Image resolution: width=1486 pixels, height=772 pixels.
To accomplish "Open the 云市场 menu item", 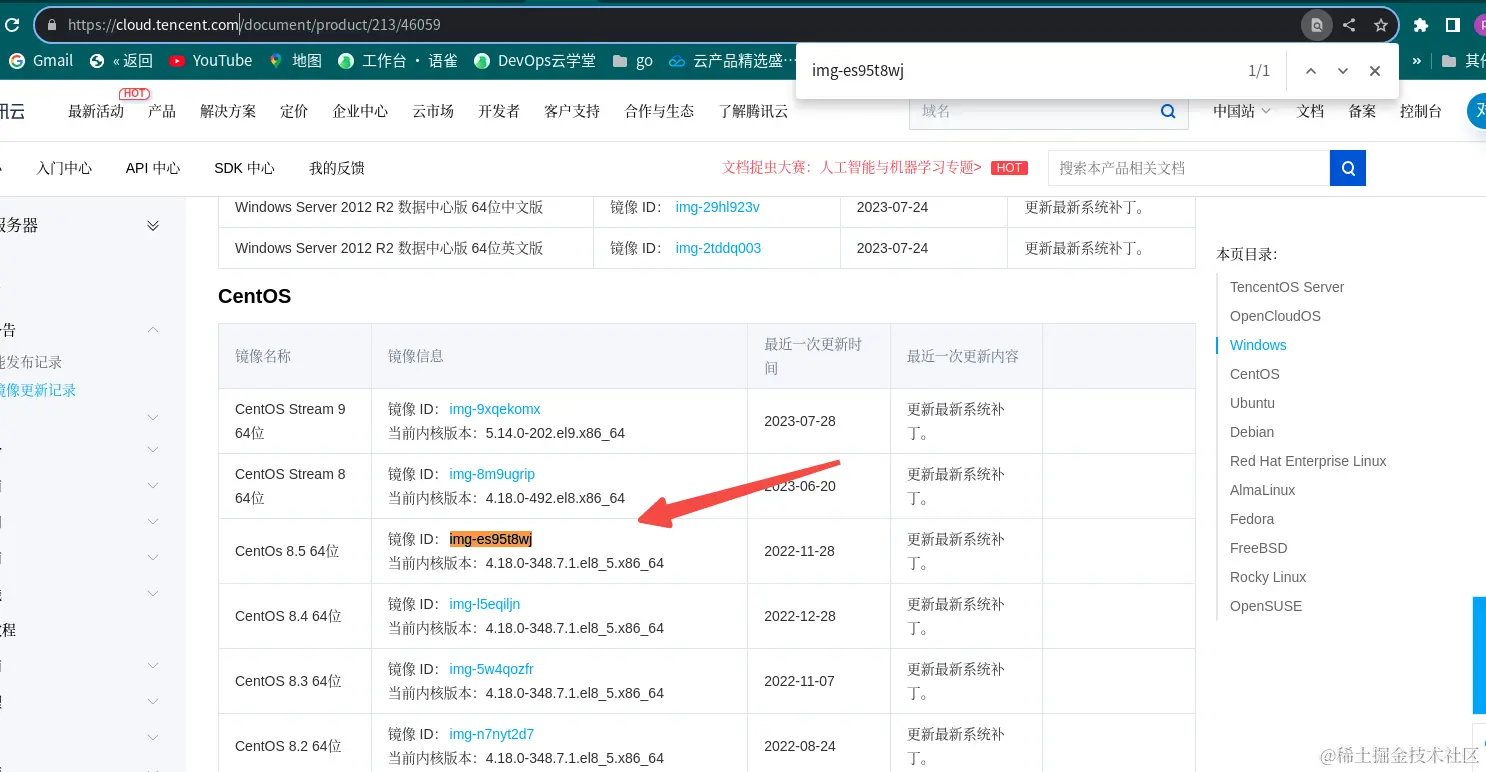I will coord(433,111).
